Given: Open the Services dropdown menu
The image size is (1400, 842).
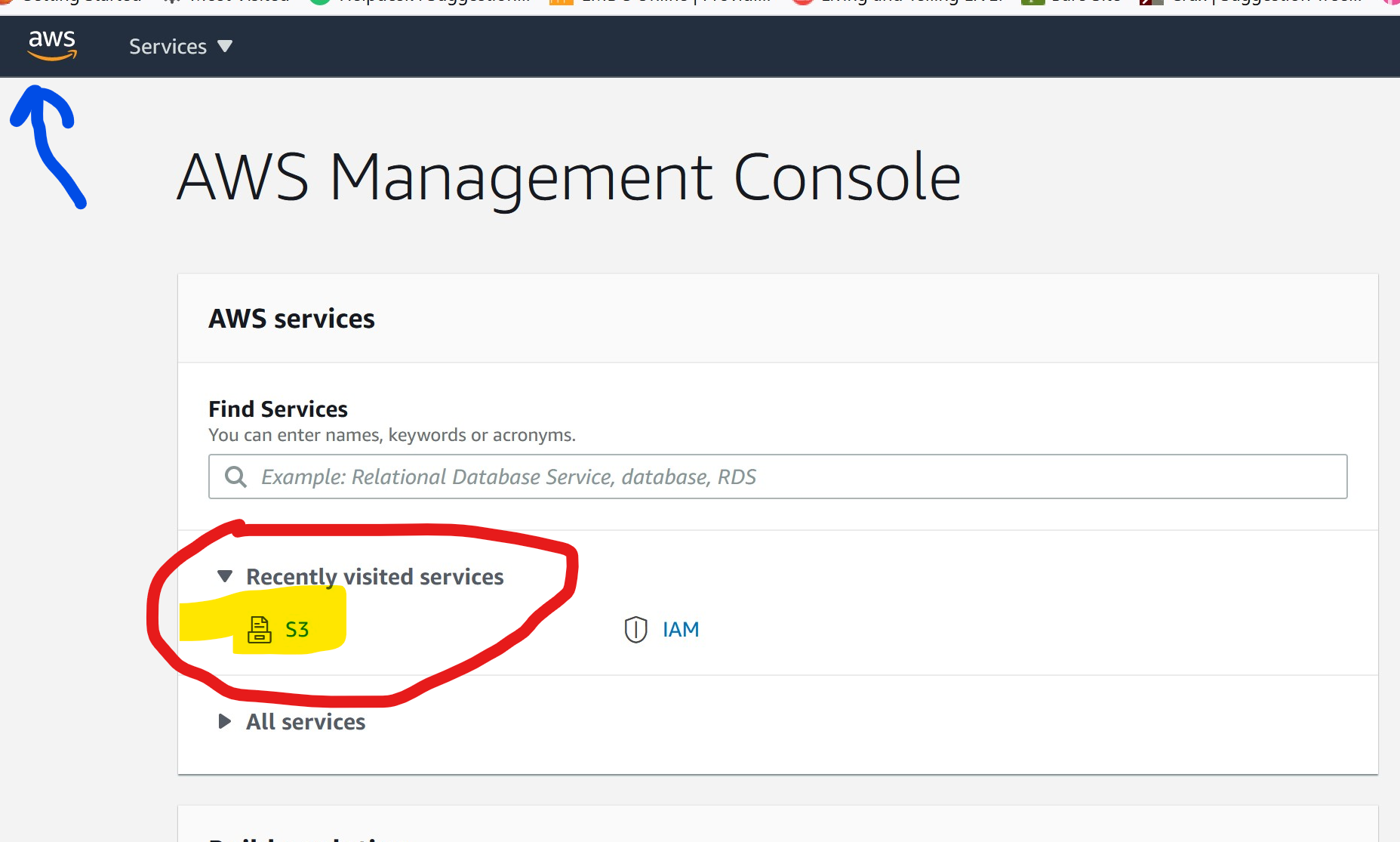Looking at the screenshot, I should [x=180, y=47].
